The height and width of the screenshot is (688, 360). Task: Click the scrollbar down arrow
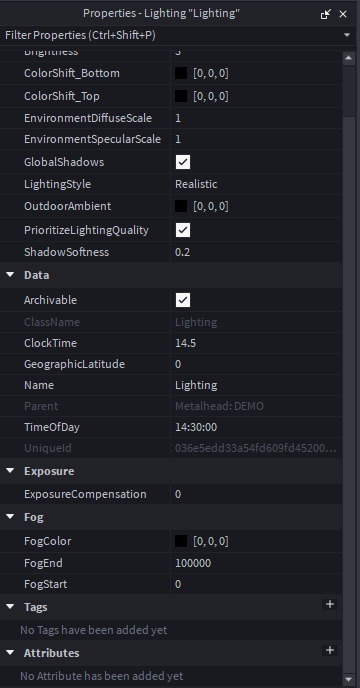pyautogui.click(x=349, y=680)
